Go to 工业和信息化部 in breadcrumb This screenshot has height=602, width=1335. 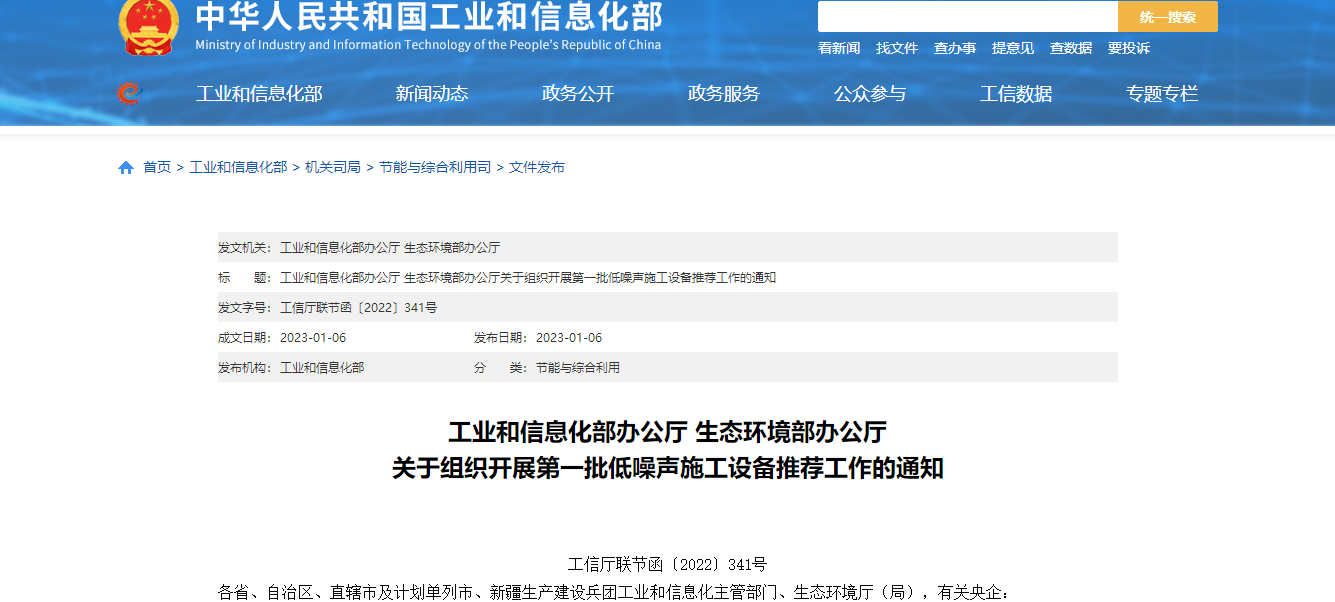tap(238, 168)
